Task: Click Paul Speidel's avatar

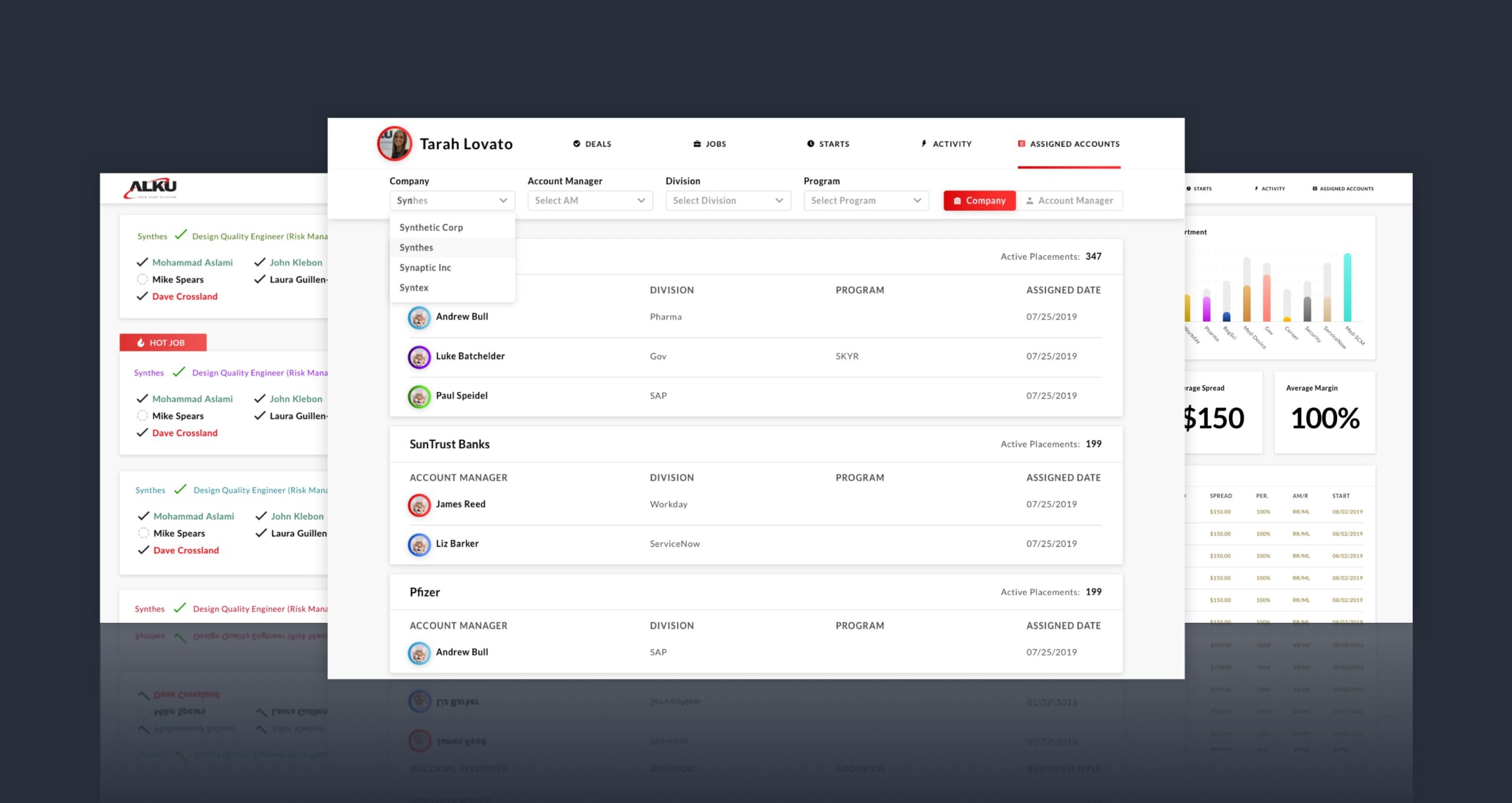Action: click(419, 396)
